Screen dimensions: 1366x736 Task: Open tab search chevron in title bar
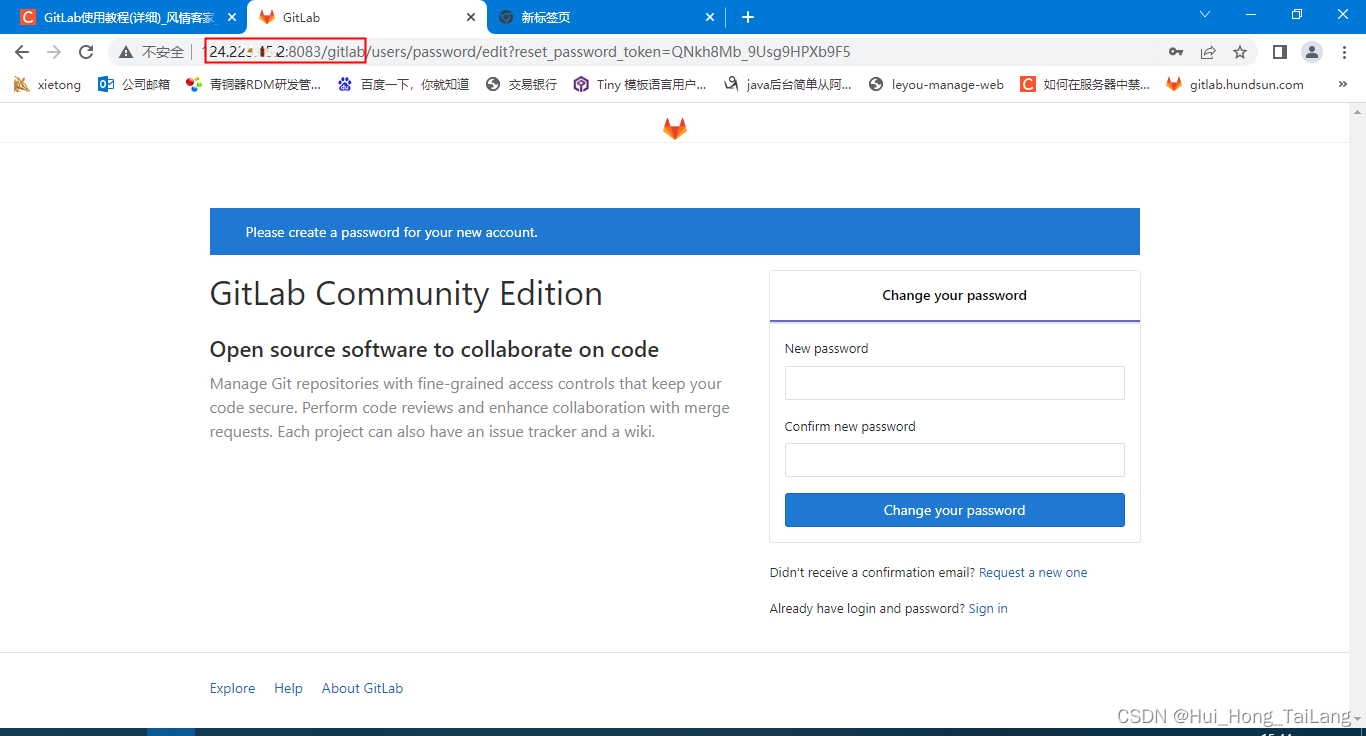click(x=1205, y=14)
